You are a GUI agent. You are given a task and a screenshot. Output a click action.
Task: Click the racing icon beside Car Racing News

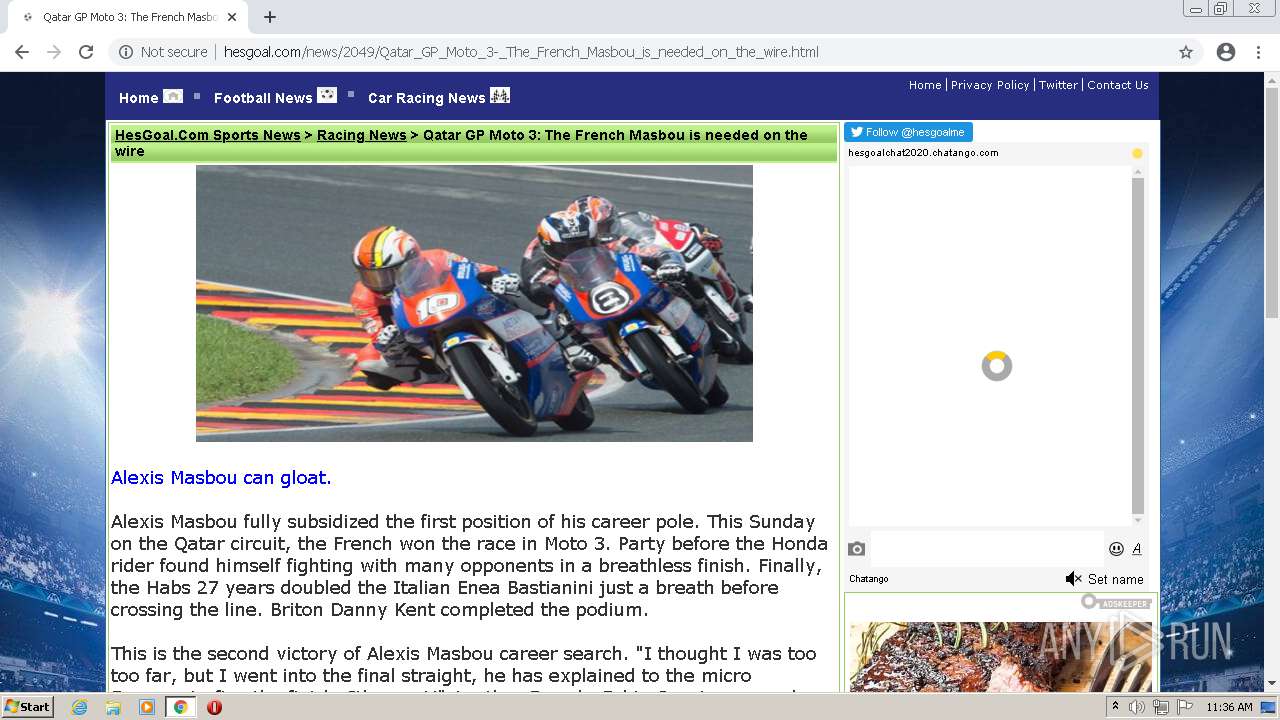coord(500,95)
